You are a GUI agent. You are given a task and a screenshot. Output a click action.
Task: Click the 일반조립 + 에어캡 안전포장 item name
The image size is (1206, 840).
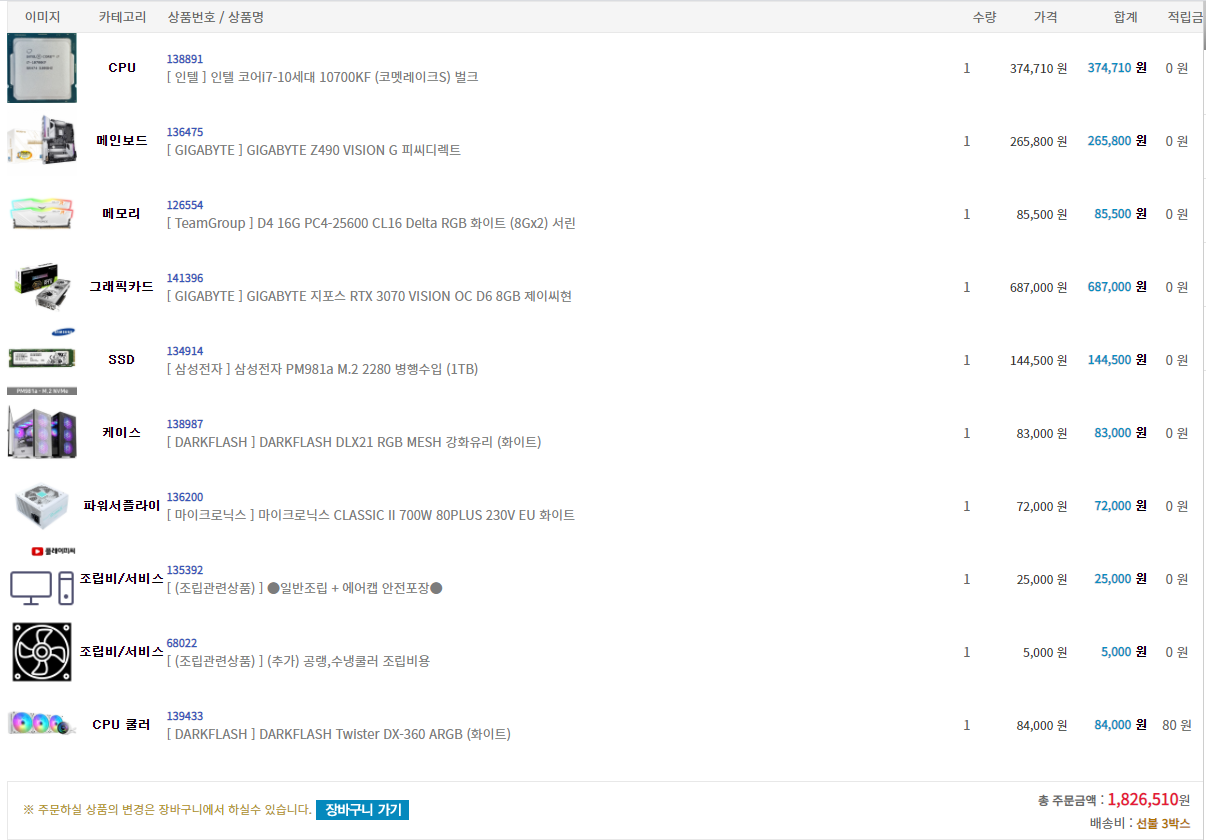[304, 588]
